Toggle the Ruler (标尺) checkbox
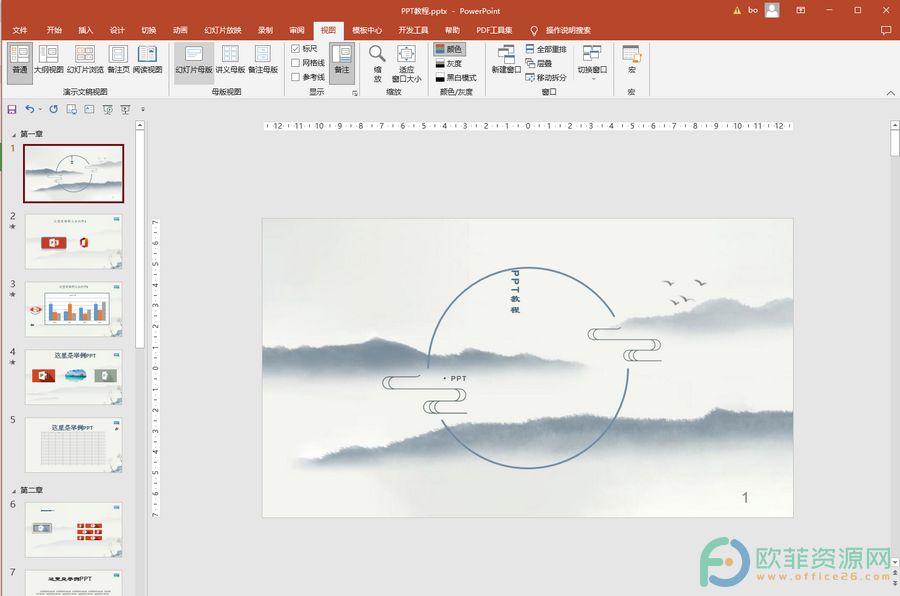This screenshot has width=900, height=596. [296, 49]
